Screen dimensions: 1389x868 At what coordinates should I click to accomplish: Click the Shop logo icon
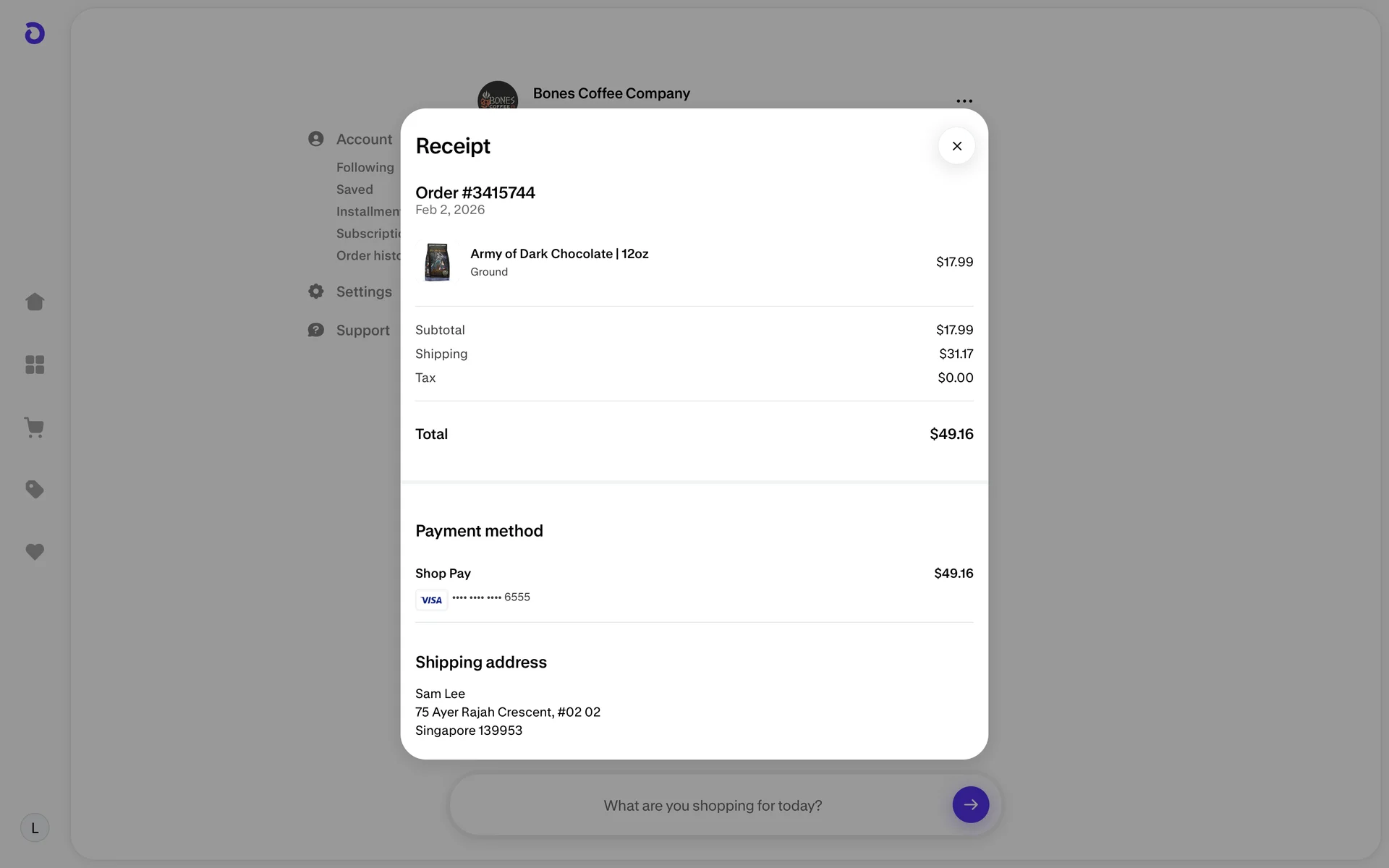35,33
